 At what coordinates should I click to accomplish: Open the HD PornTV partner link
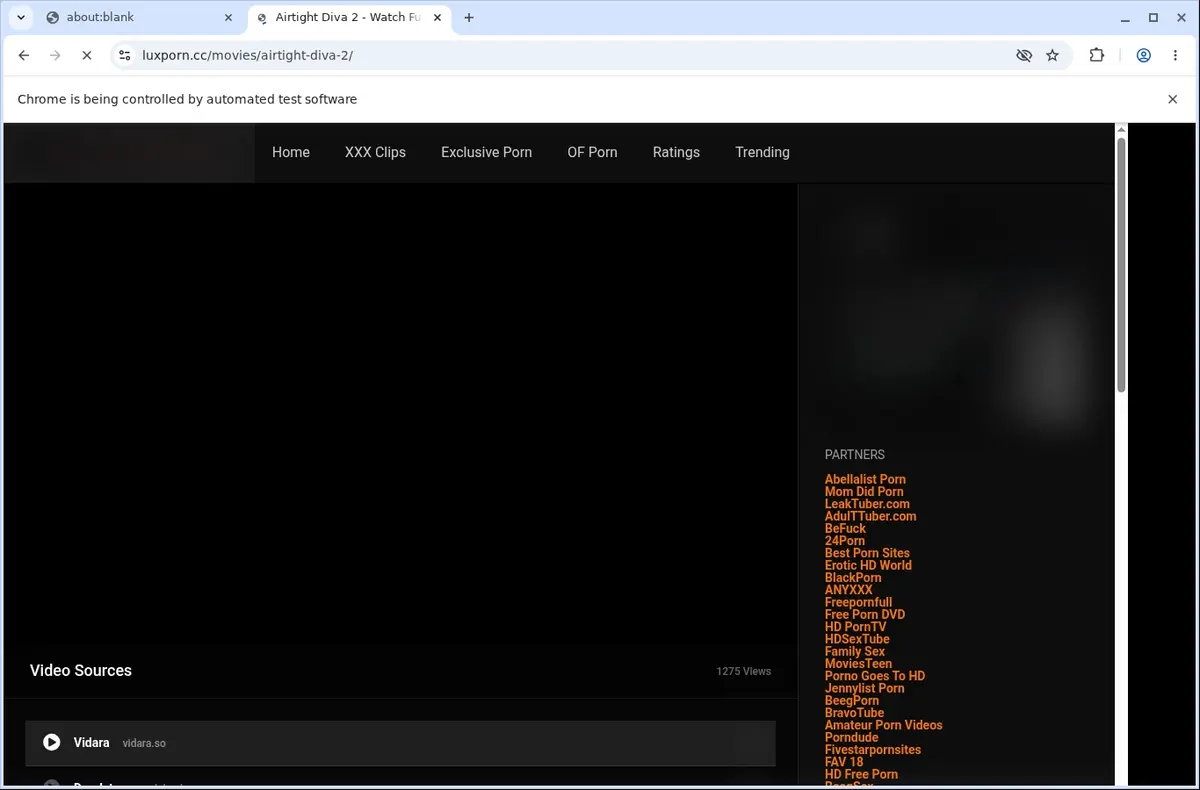pyautogui.click(x=855, y=627)
